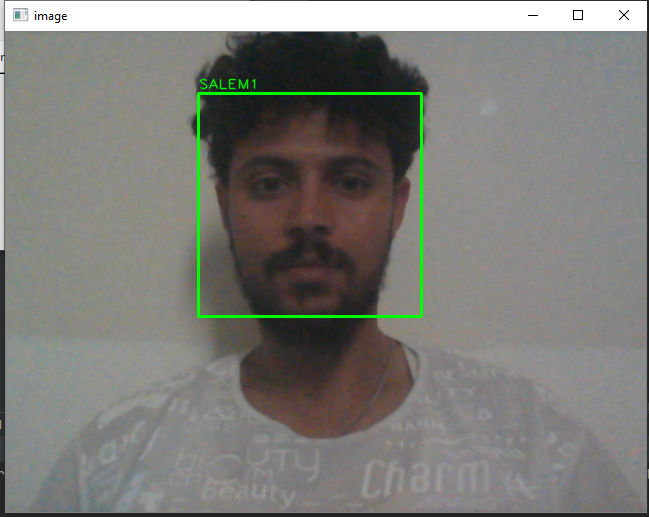Maximize the image window
The image size is (649, 517).
click(578, 15)
